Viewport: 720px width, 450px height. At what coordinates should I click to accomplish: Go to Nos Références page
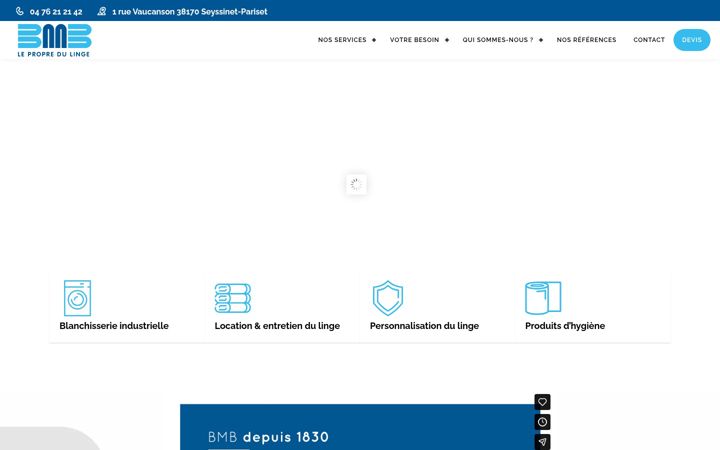[x=586, y=40]
